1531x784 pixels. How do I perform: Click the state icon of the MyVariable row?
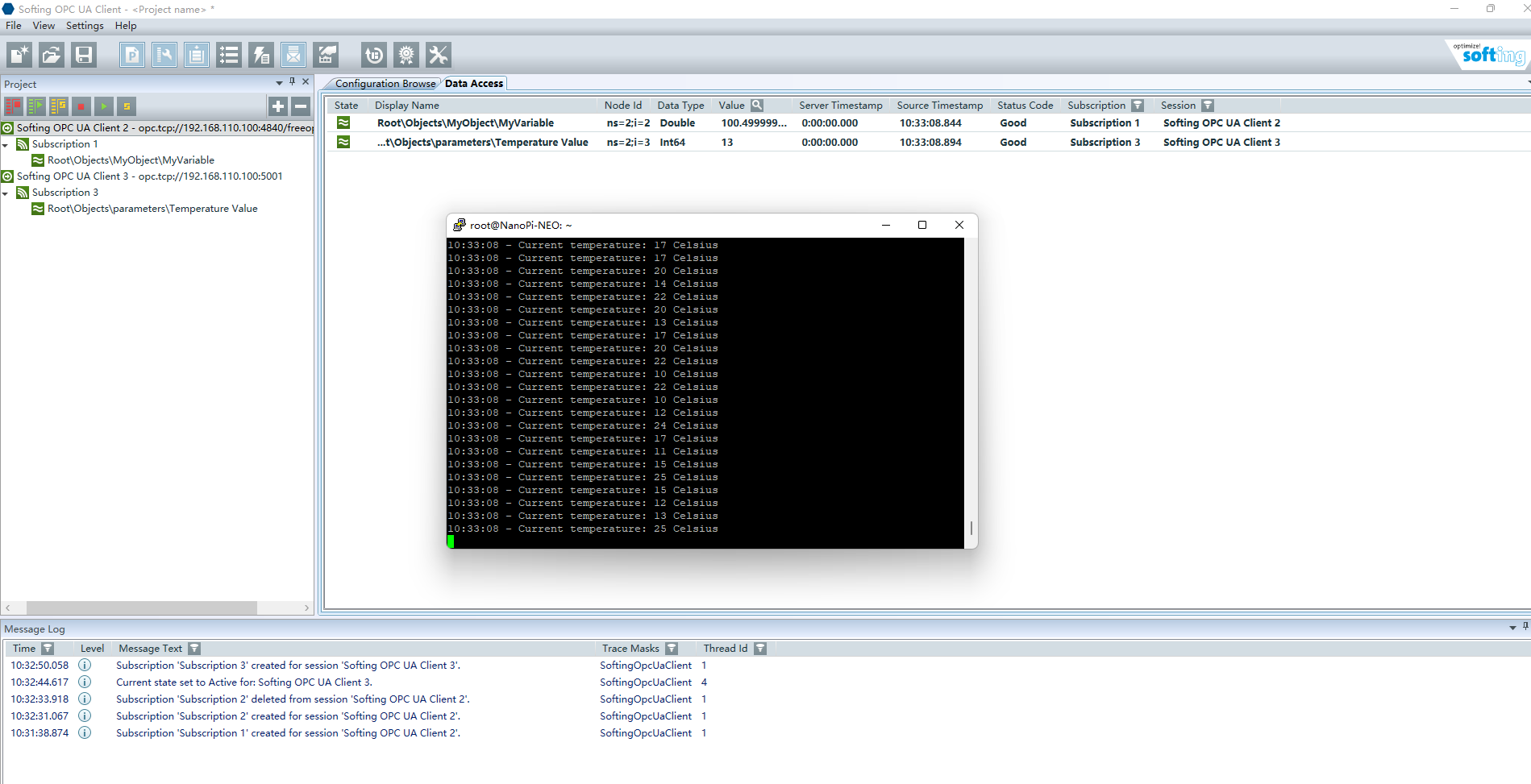point(343,123)
